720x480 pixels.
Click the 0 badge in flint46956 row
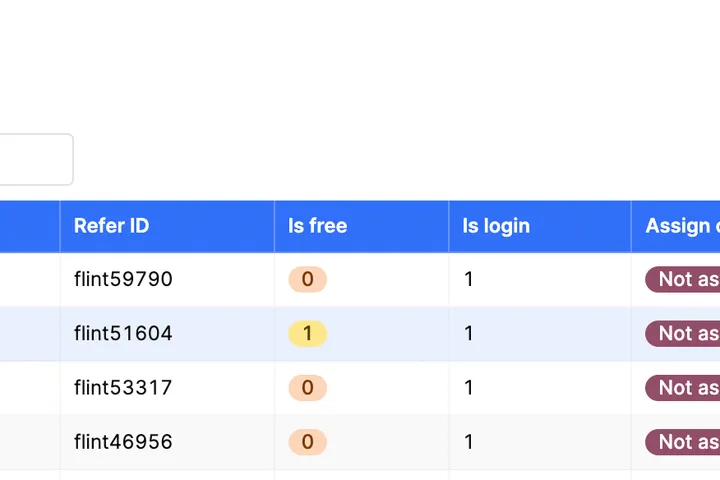(x=308, y=442)
